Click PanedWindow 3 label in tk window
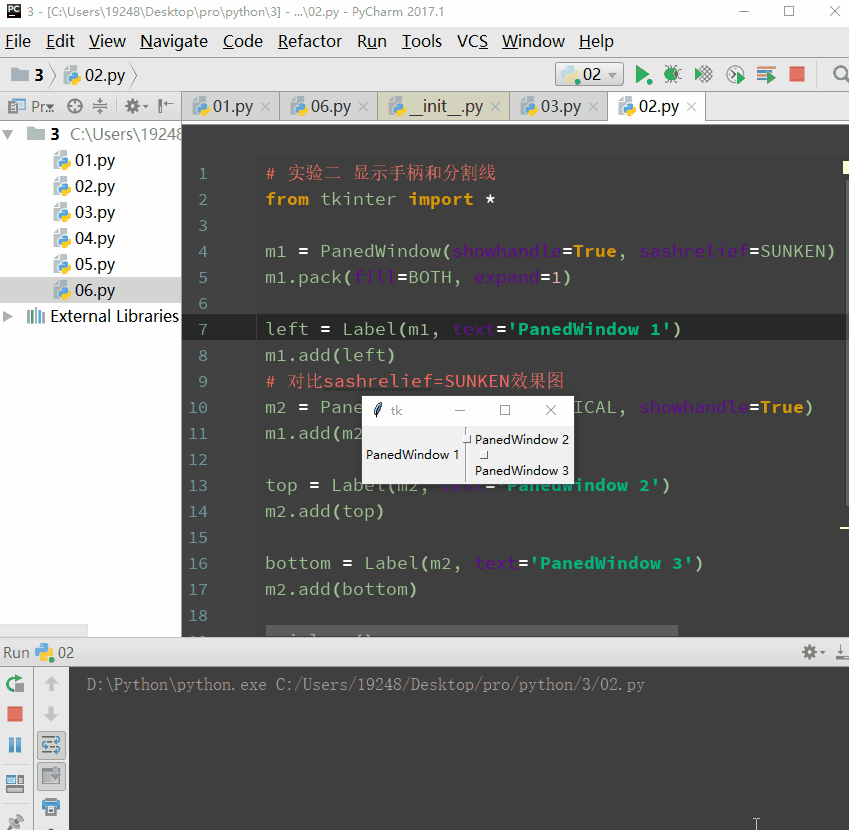This screenshot has height=830, width=849. pos(522,470)
